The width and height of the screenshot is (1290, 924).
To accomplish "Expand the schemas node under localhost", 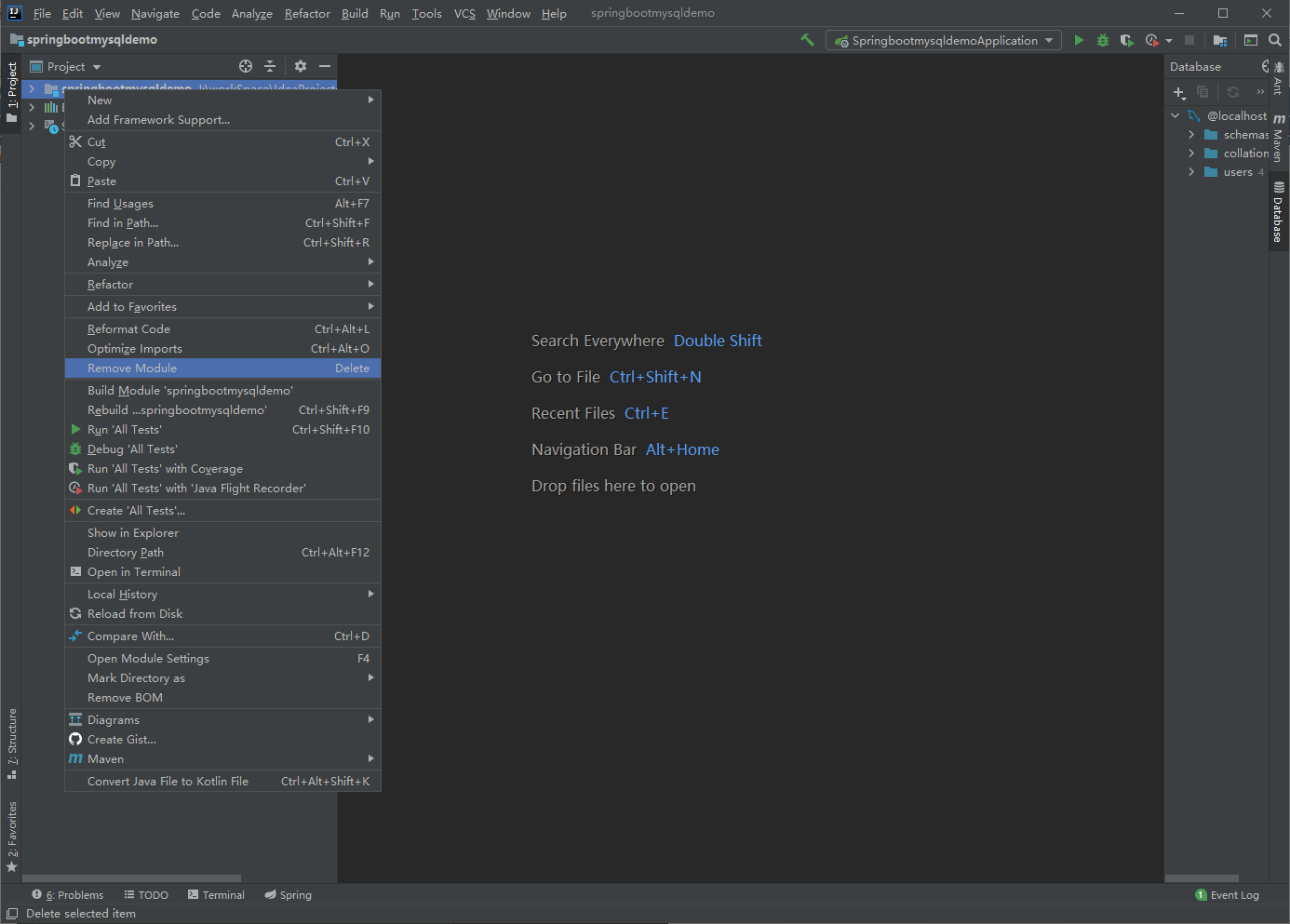I will click(x=1192, y=134).
